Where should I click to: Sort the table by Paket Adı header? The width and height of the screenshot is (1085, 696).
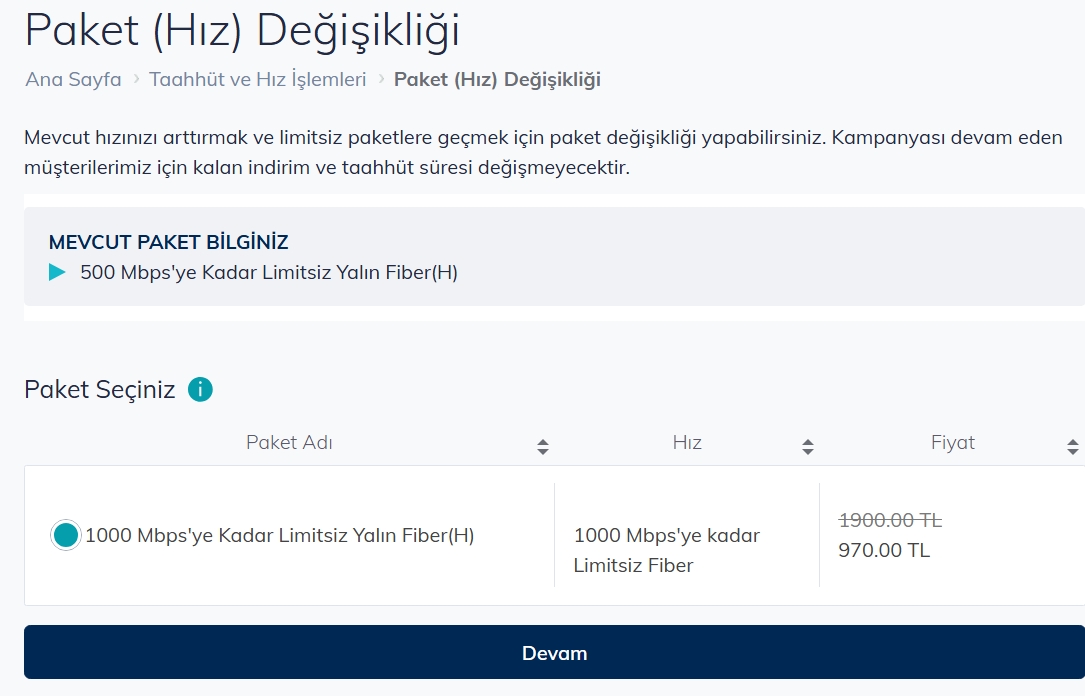click(289, 443)
